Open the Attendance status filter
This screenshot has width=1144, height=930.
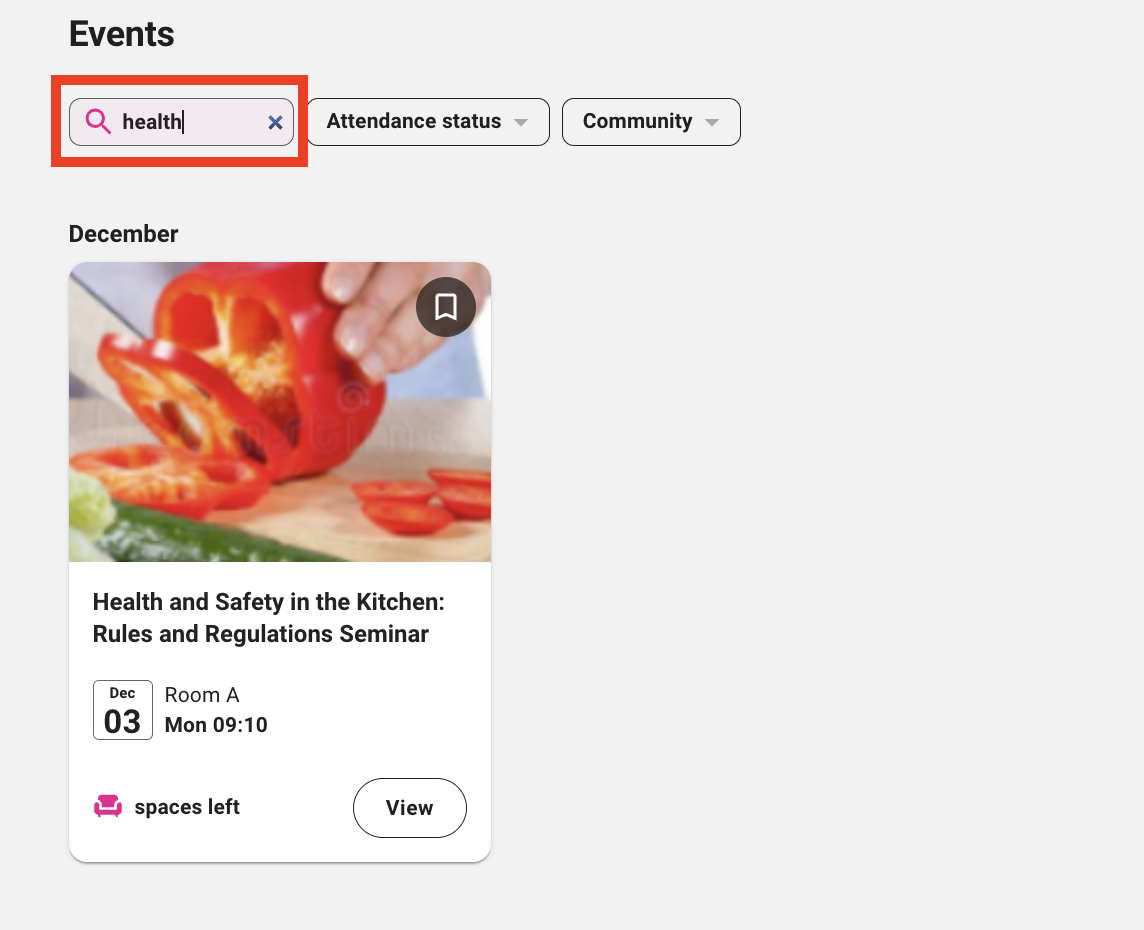pyautogui.click(x=414, y=122)
